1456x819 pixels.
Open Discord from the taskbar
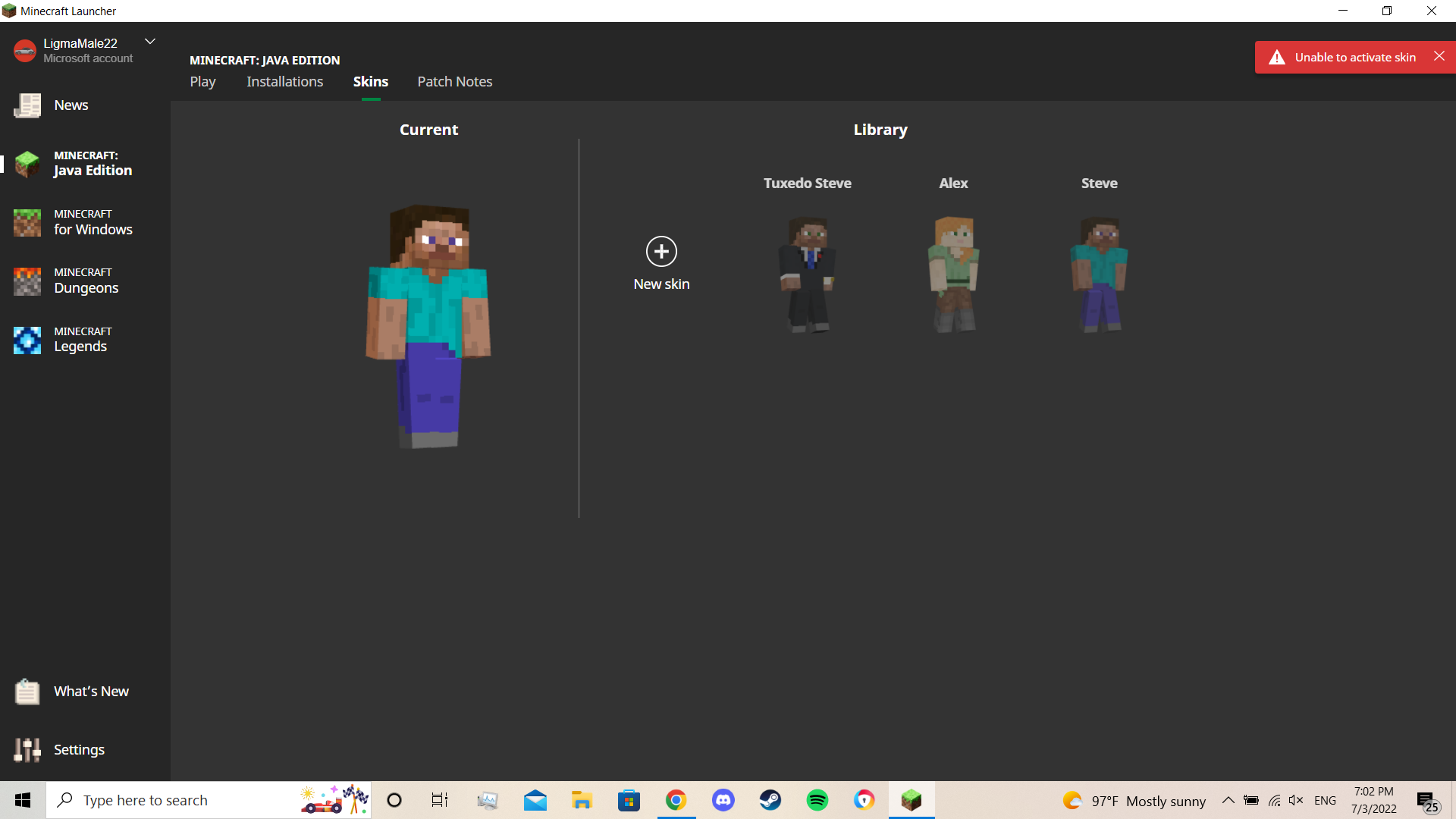(x=723, y=801)
